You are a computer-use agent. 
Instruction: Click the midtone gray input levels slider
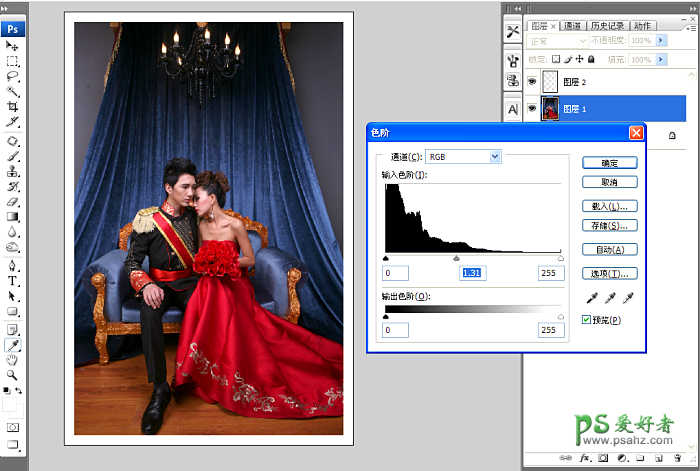456,258
